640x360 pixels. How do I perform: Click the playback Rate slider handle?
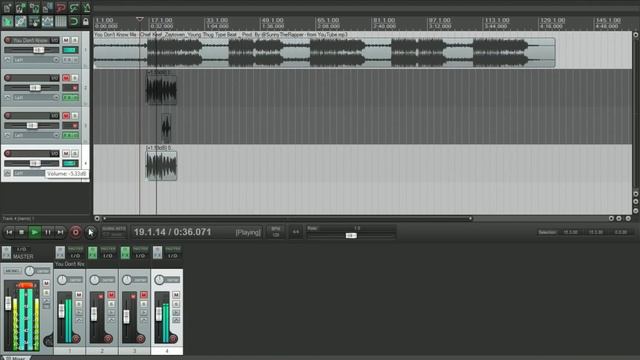coord(351,236)
